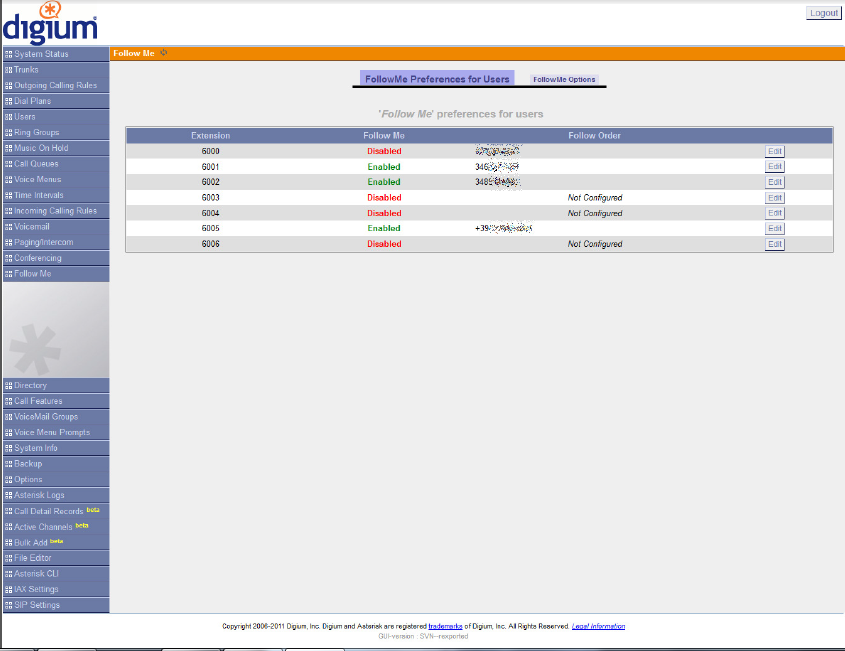Click the Follow Order column header
This screenshot has height=651, width=845.
[594, 136]
